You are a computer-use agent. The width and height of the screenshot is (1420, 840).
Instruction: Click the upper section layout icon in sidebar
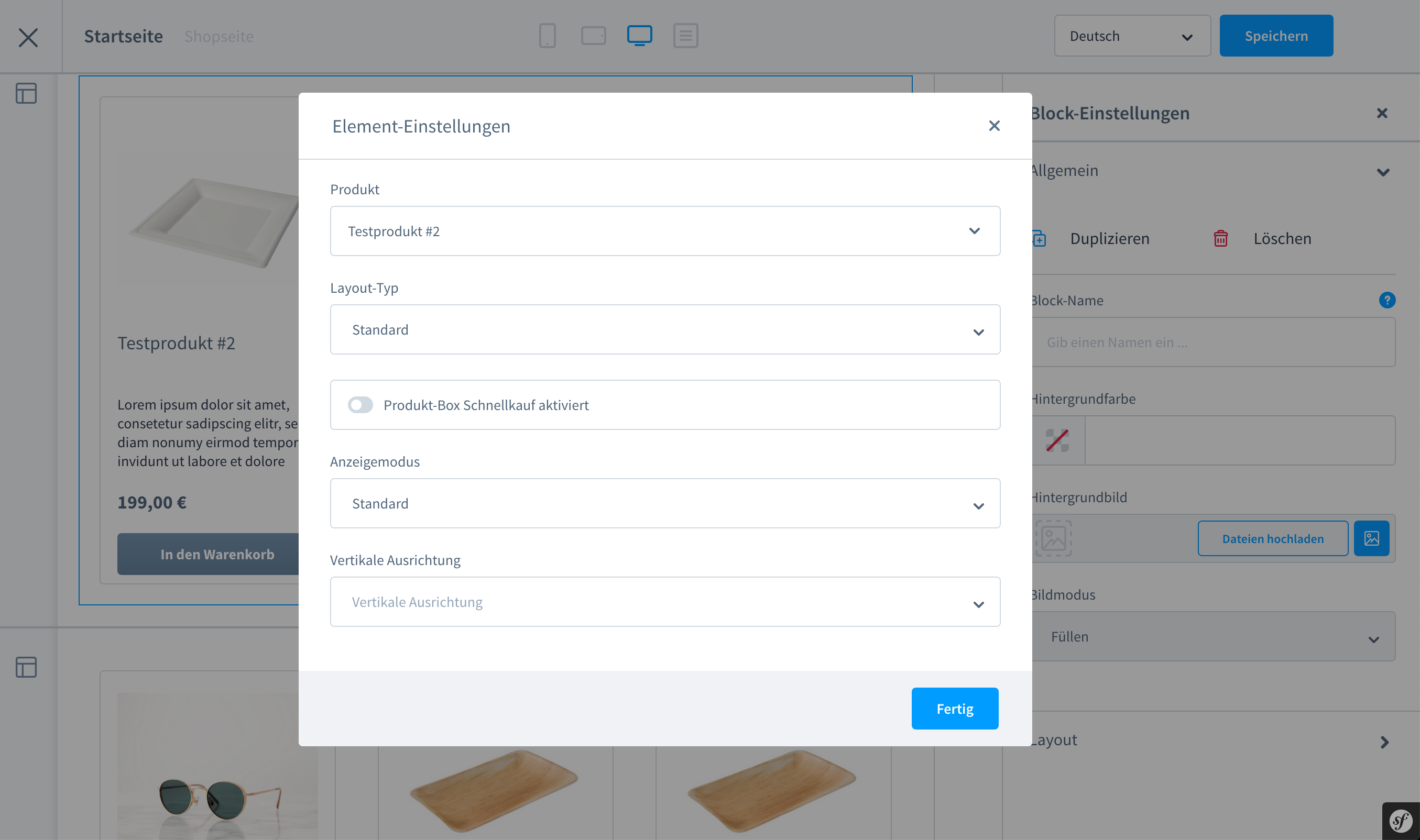[x=26, y=93]
